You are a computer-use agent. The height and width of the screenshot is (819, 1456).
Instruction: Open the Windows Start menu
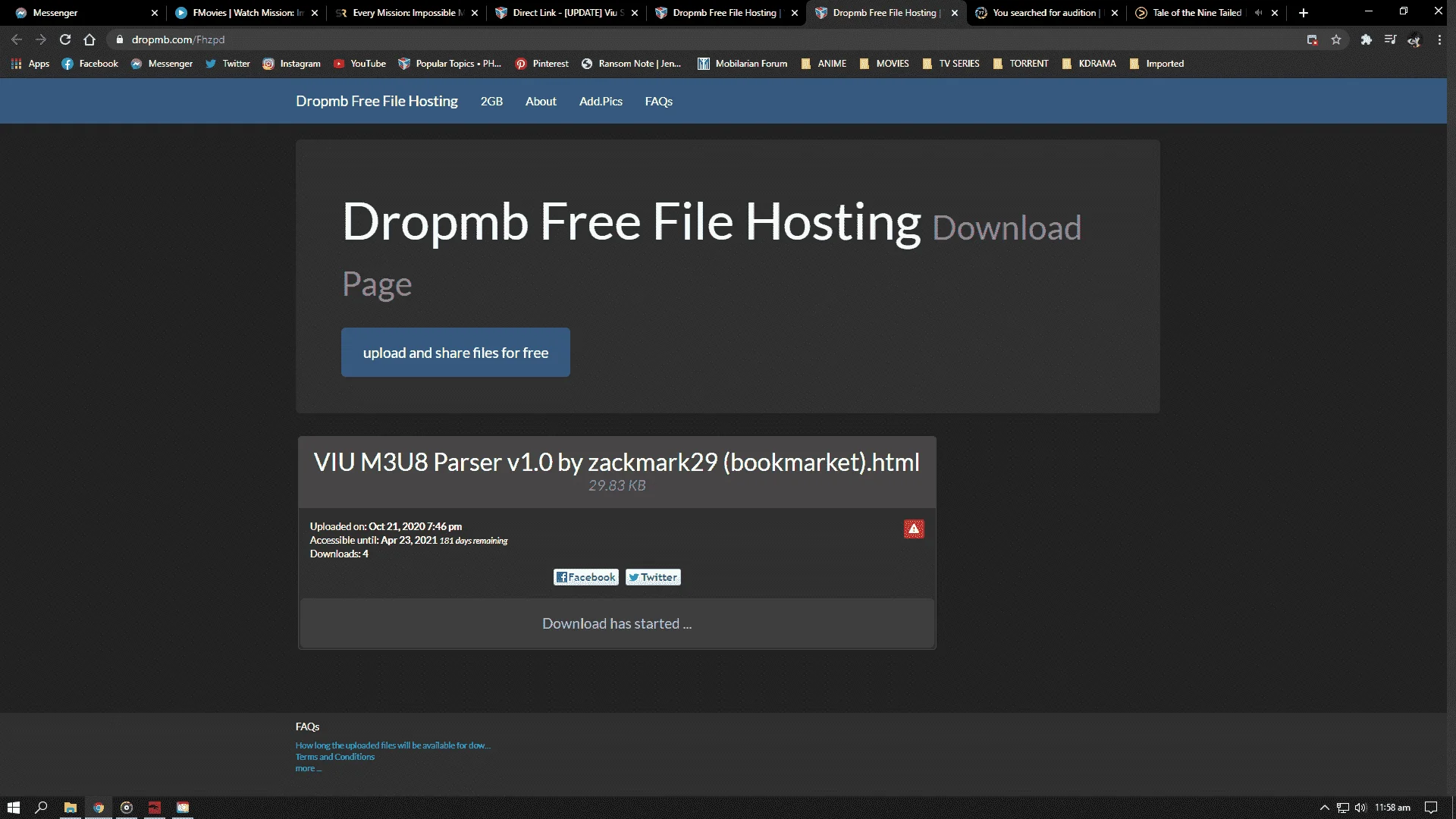(x=14, y=808)
